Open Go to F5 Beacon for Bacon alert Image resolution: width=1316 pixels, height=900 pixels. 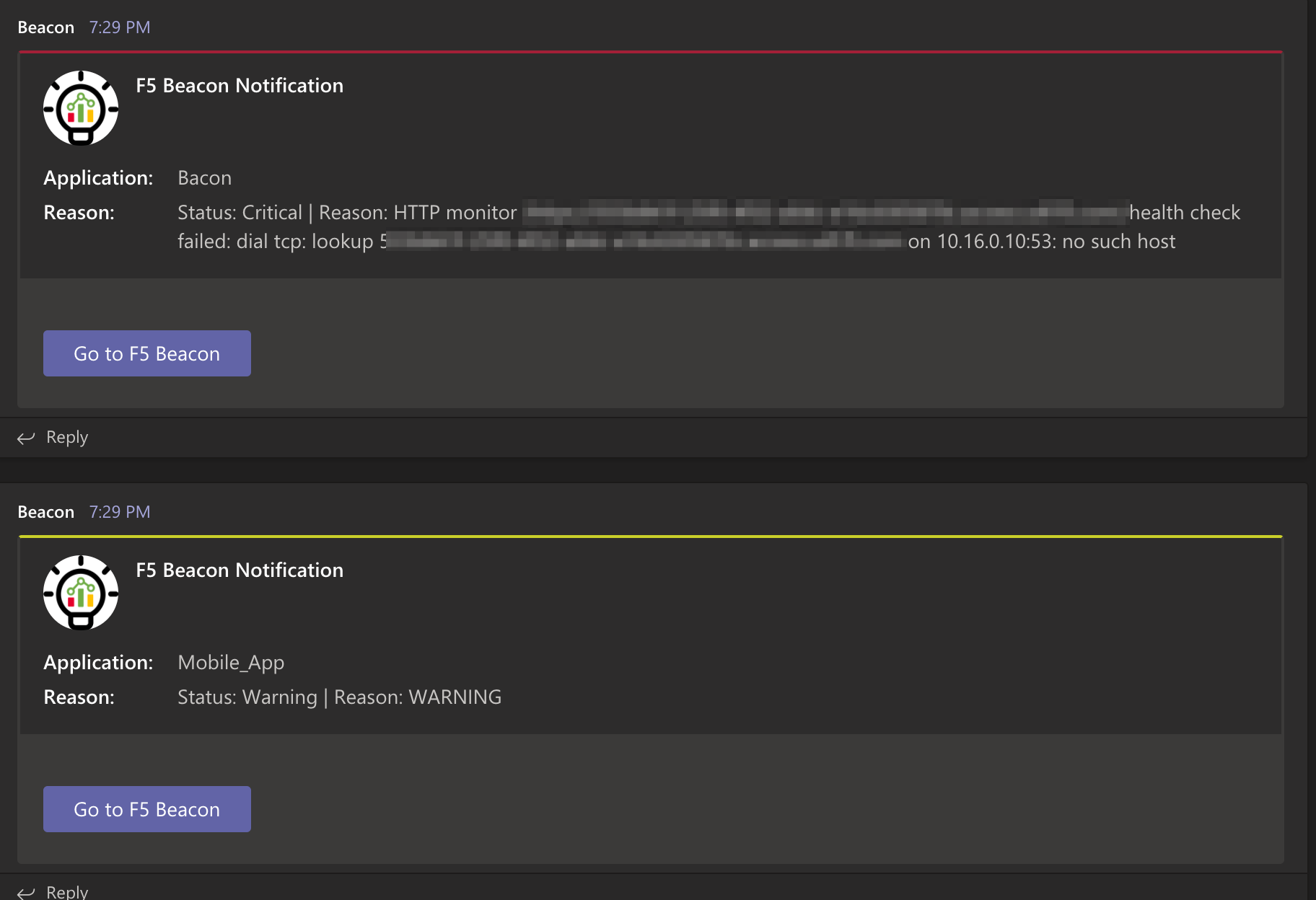click(147, 353)
